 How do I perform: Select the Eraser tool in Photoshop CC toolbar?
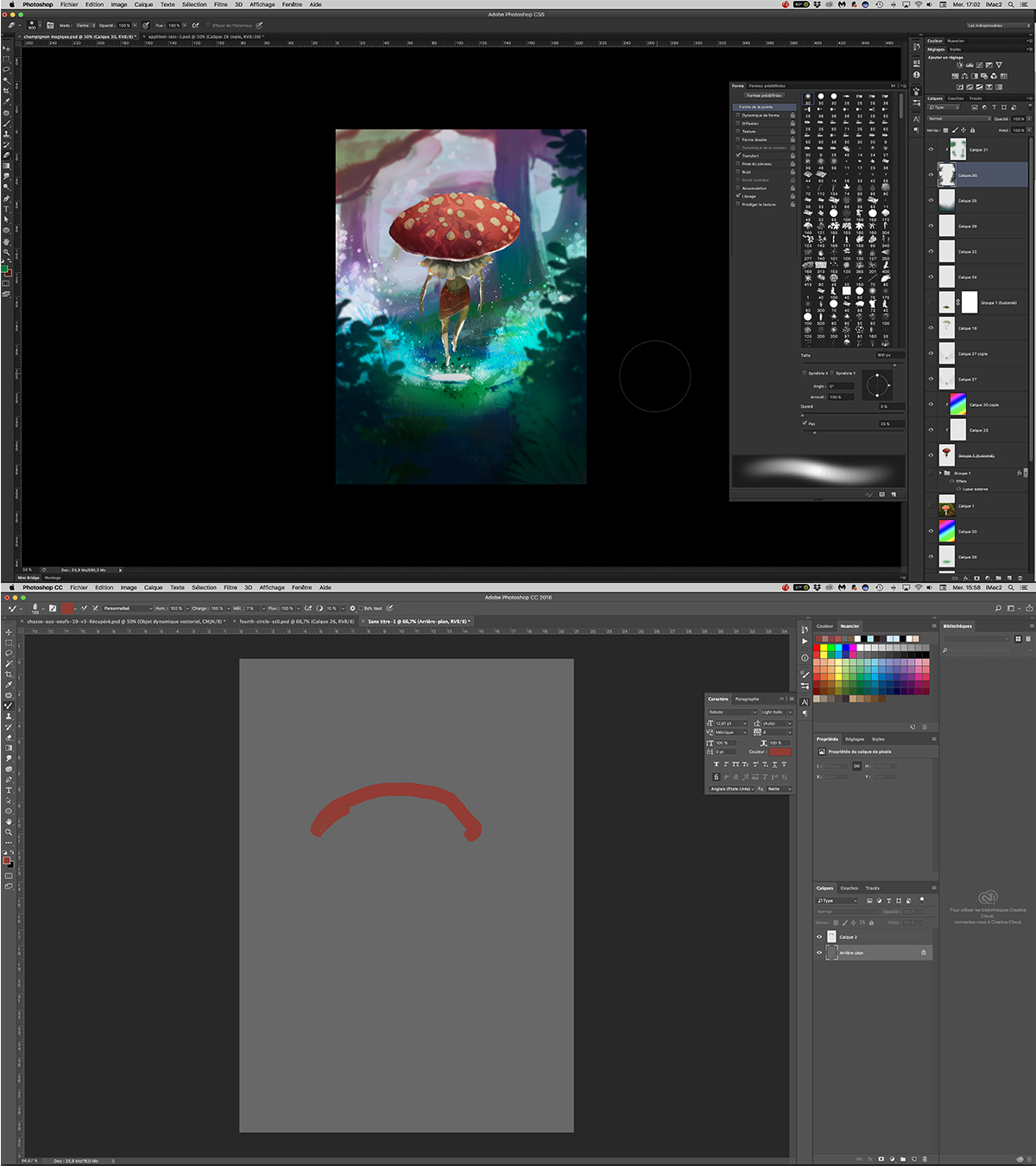[x=9, y=738]
